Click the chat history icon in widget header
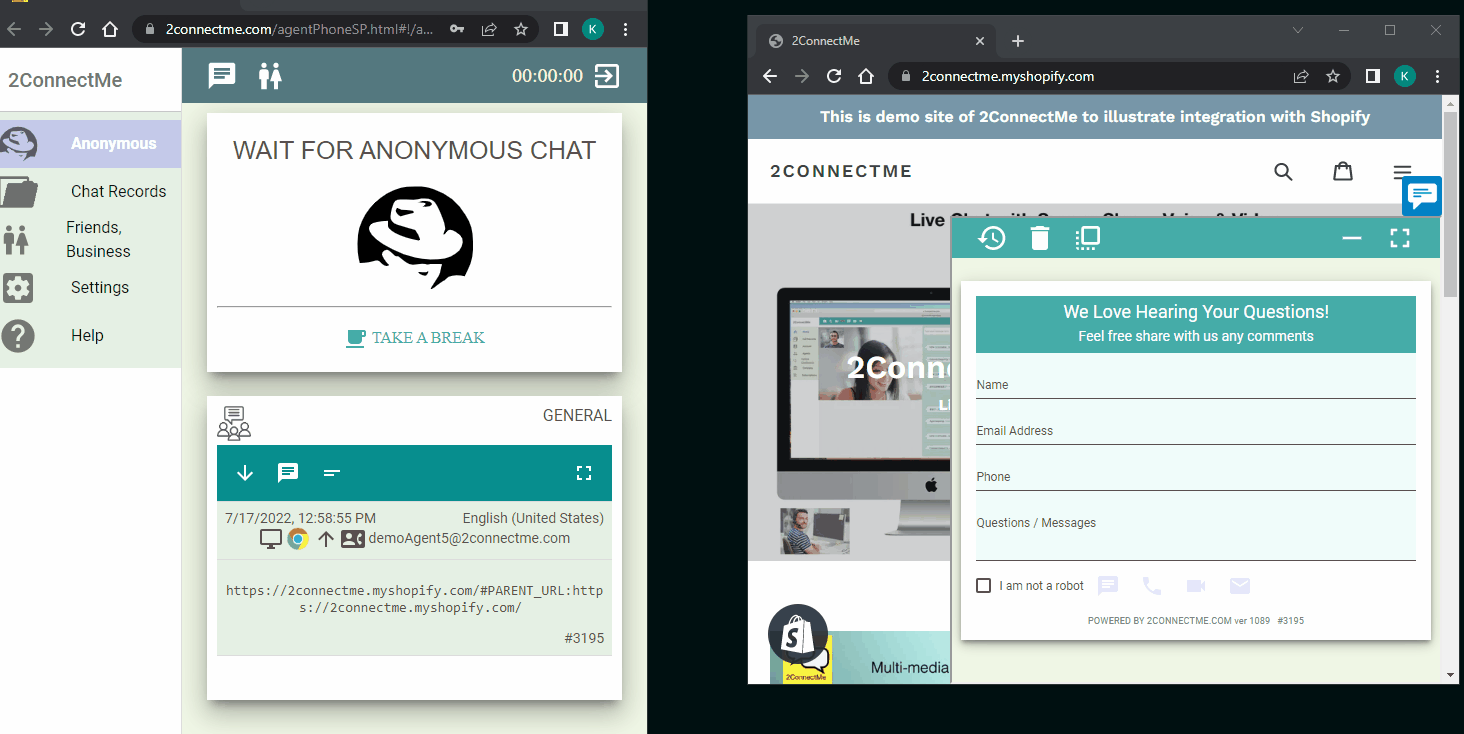Viewport: 1464px width, 734px height. (x=991, y=238)
